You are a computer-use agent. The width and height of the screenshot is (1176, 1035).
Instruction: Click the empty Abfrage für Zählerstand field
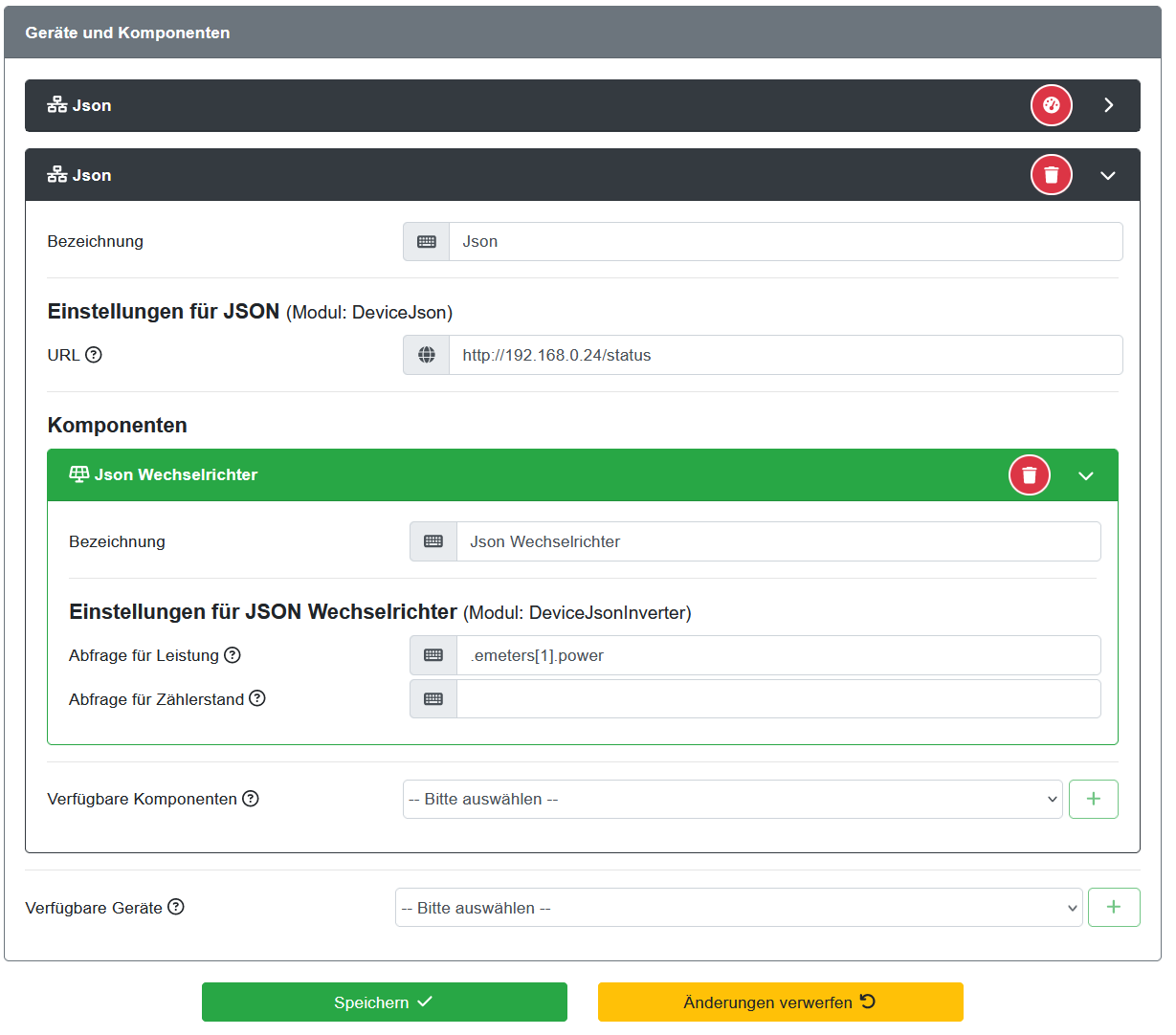coord(778,699)
